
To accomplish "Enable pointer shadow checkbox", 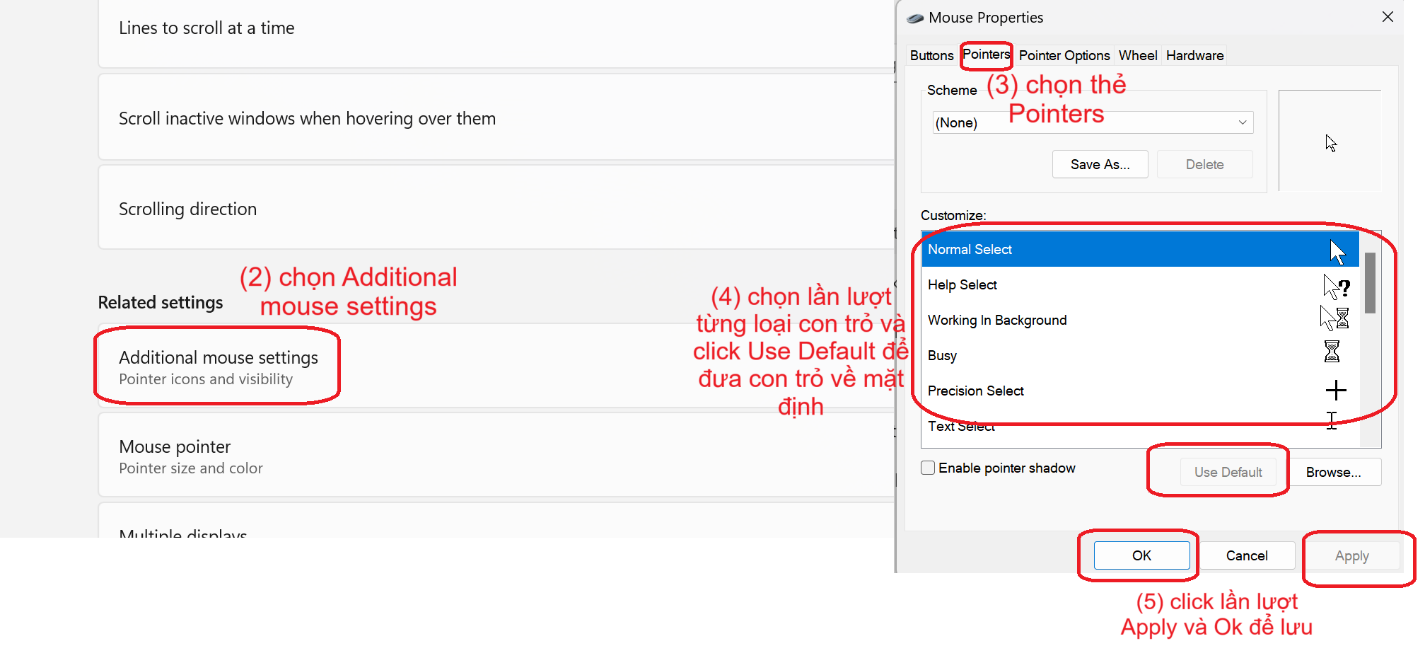I will click(928, 468).
